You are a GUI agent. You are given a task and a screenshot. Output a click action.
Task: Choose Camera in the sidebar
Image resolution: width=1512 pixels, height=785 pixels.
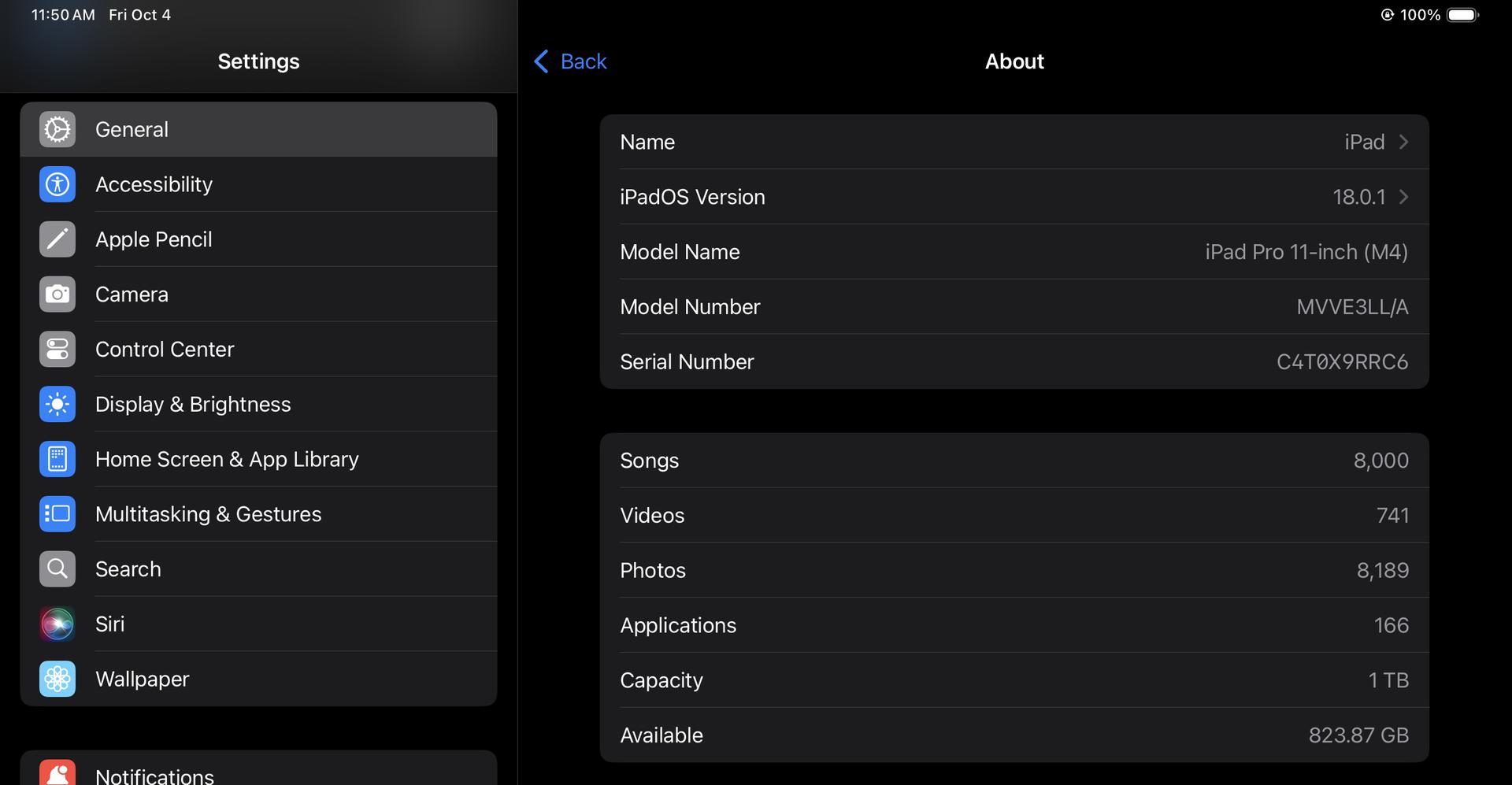point(258,294)
